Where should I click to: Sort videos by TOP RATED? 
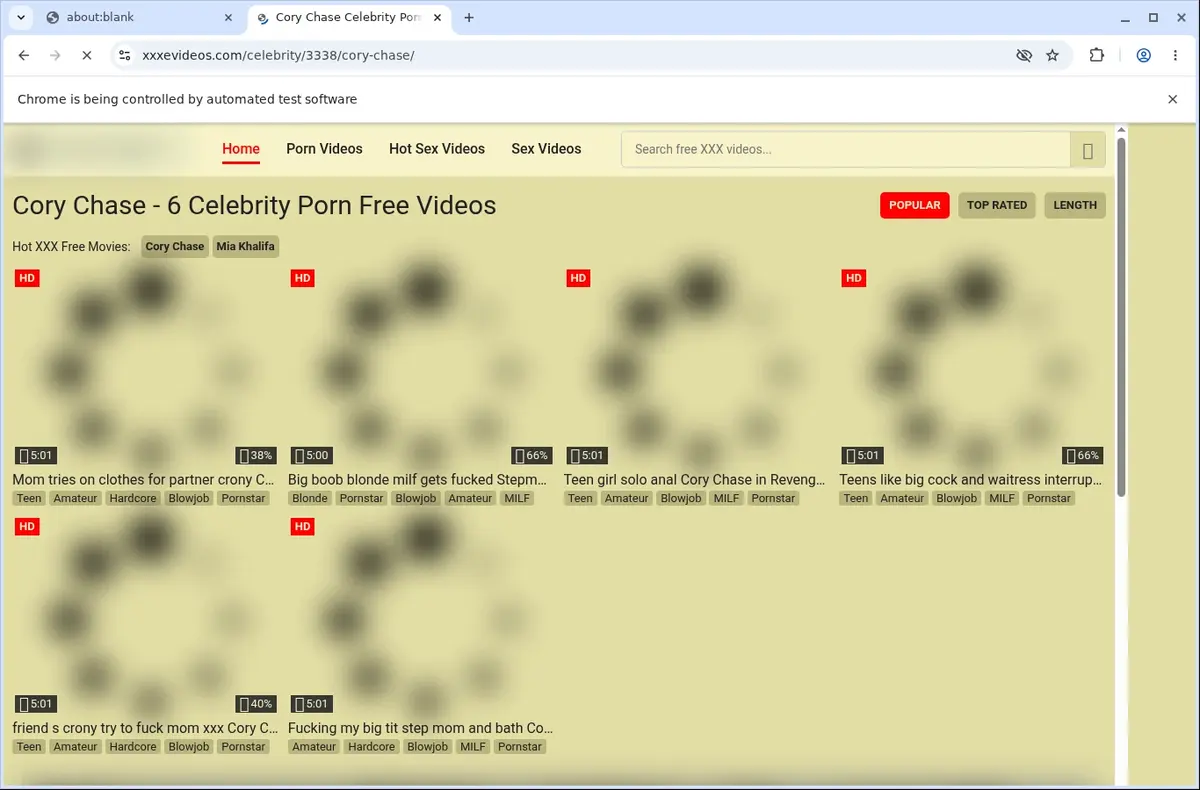pyautogui.click(x=997, y=205)
